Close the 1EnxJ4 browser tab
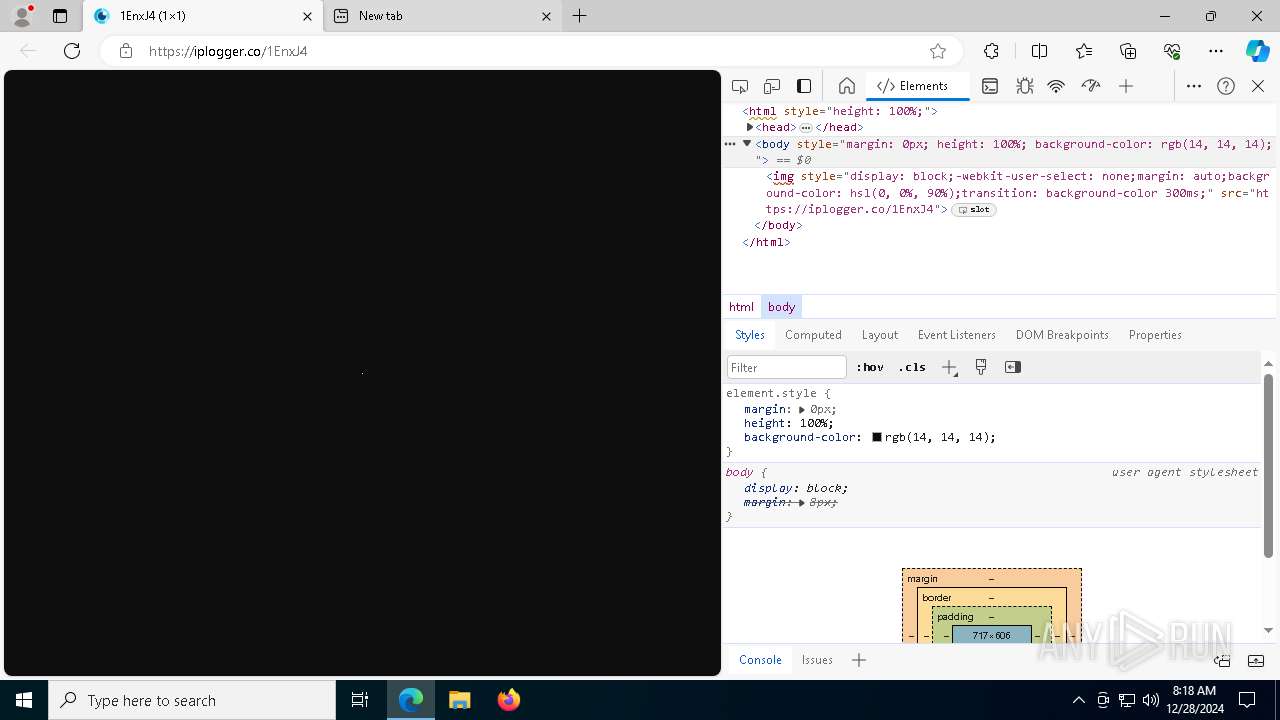The height and width of the screenshot is (720, 1280). (307, 16)
